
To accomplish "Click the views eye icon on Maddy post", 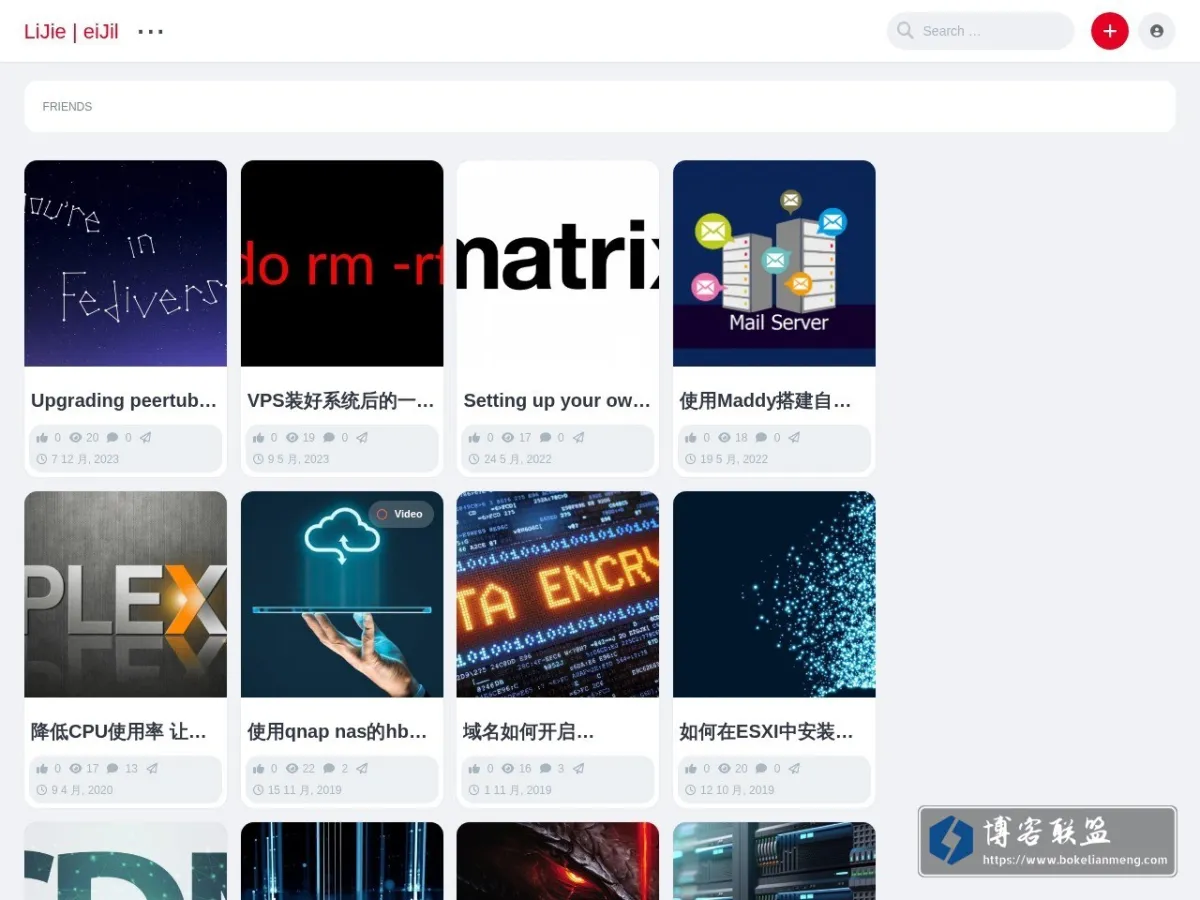I will 725,438.
